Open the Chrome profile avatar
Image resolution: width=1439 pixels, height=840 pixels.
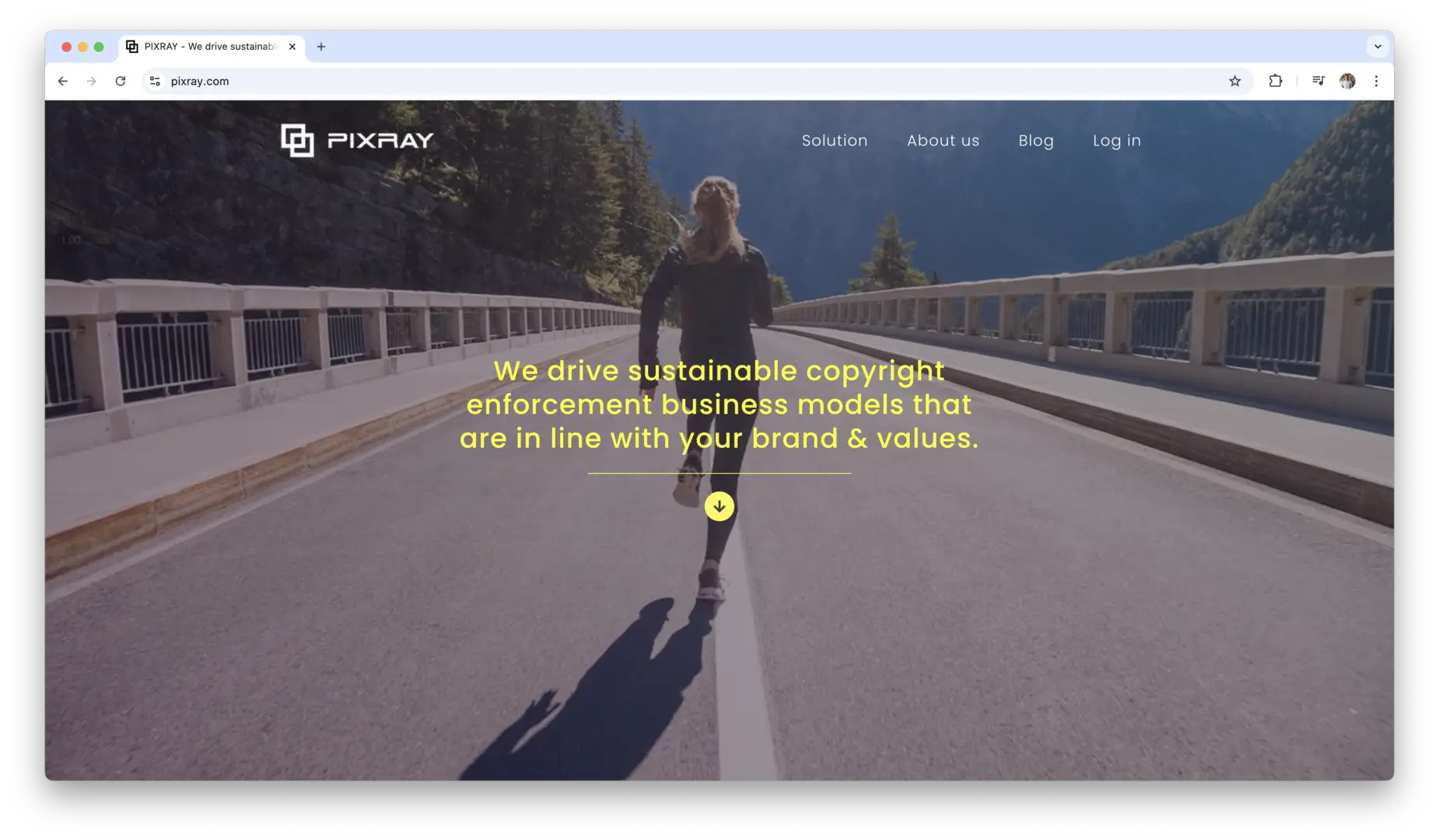click(x=1348, y=80)
